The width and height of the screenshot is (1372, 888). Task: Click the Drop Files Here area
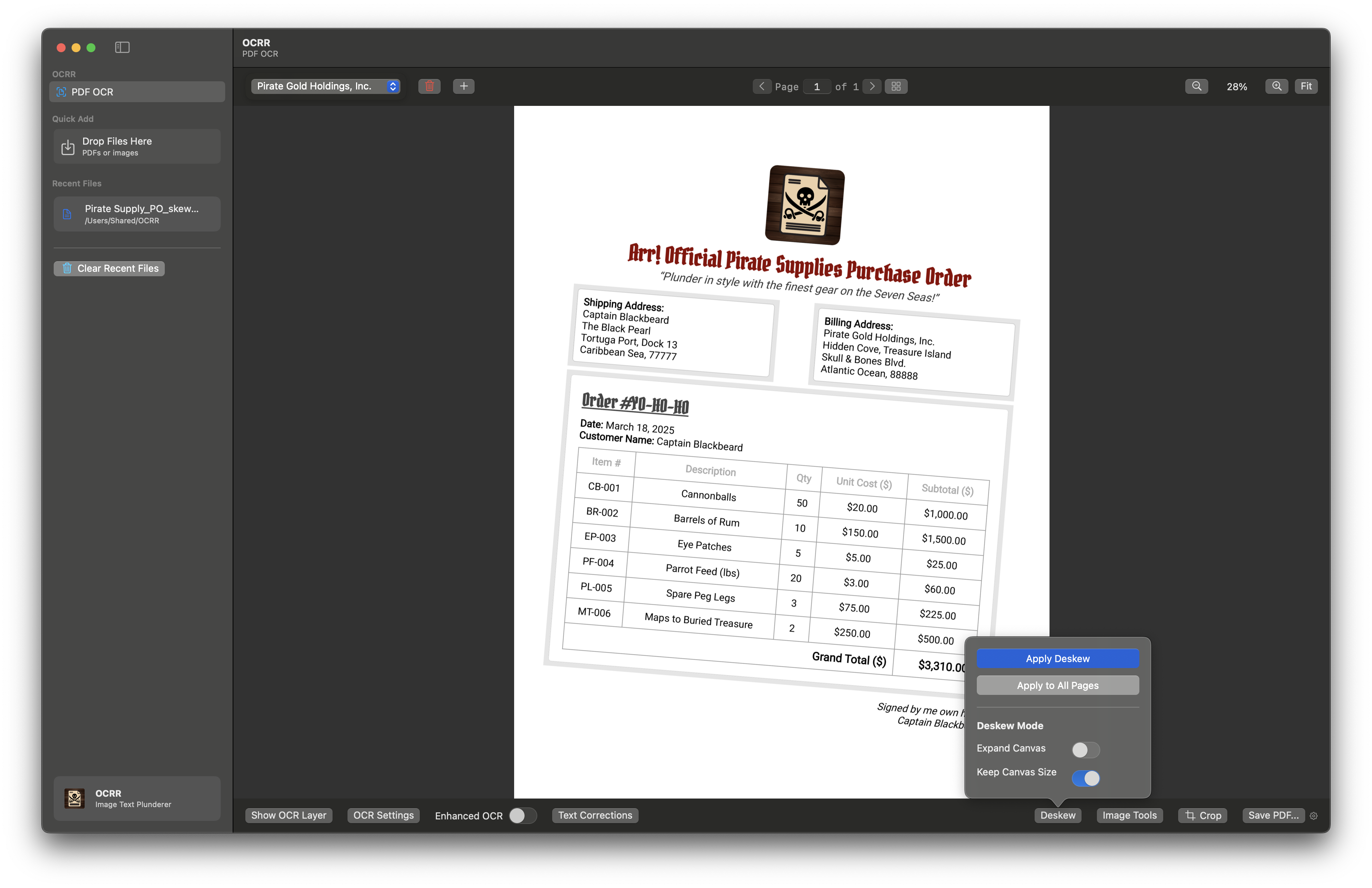(x=137, y=147)
